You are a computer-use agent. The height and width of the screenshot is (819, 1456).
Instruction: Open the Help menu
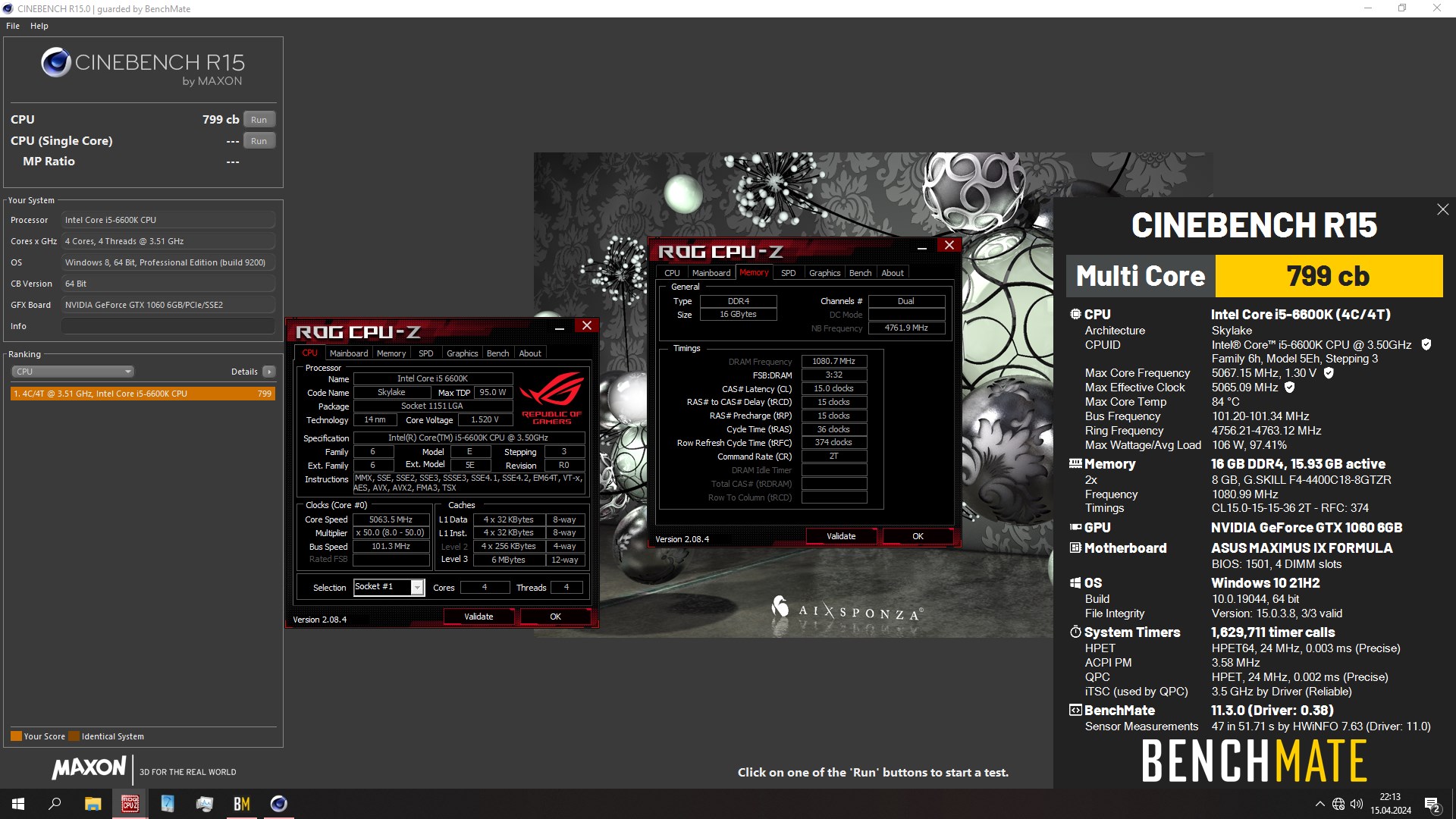coord(39,26)
